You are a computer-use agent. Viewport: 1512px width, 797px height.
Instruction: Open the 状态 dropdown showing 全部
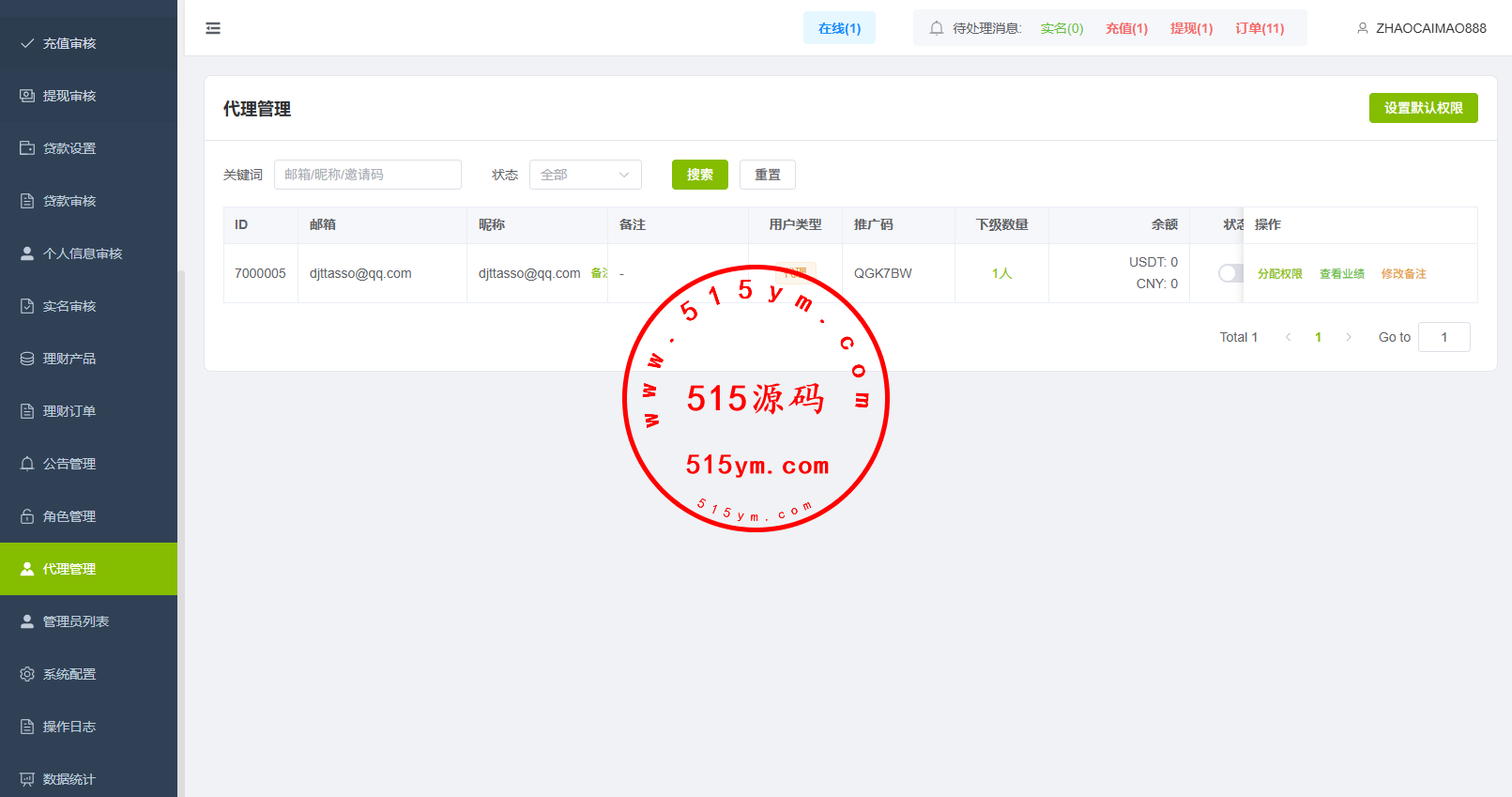pyautogui.click(x=585, y=175)
